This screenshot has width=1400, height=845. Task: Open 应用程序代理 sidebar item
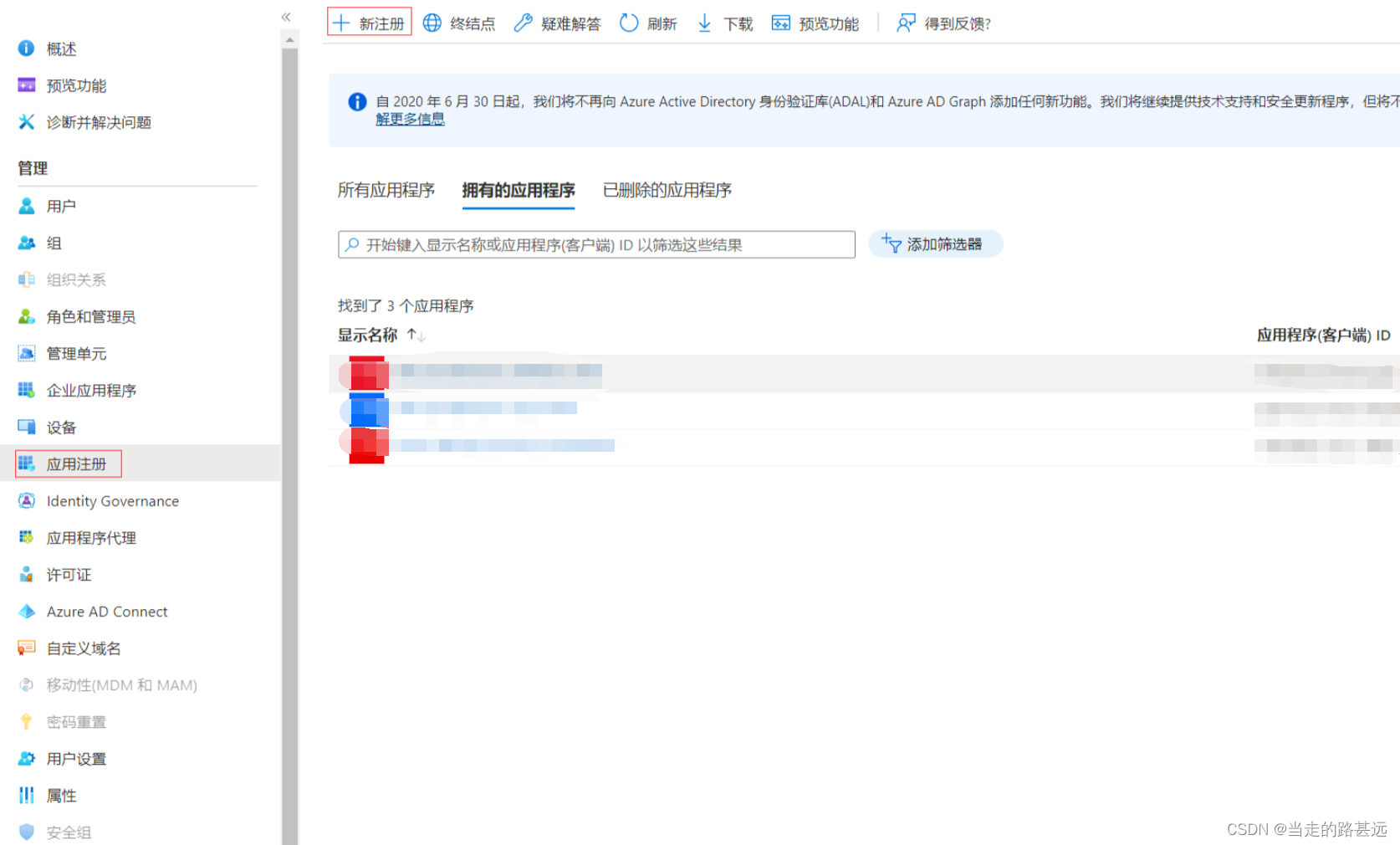click(77, 538)
